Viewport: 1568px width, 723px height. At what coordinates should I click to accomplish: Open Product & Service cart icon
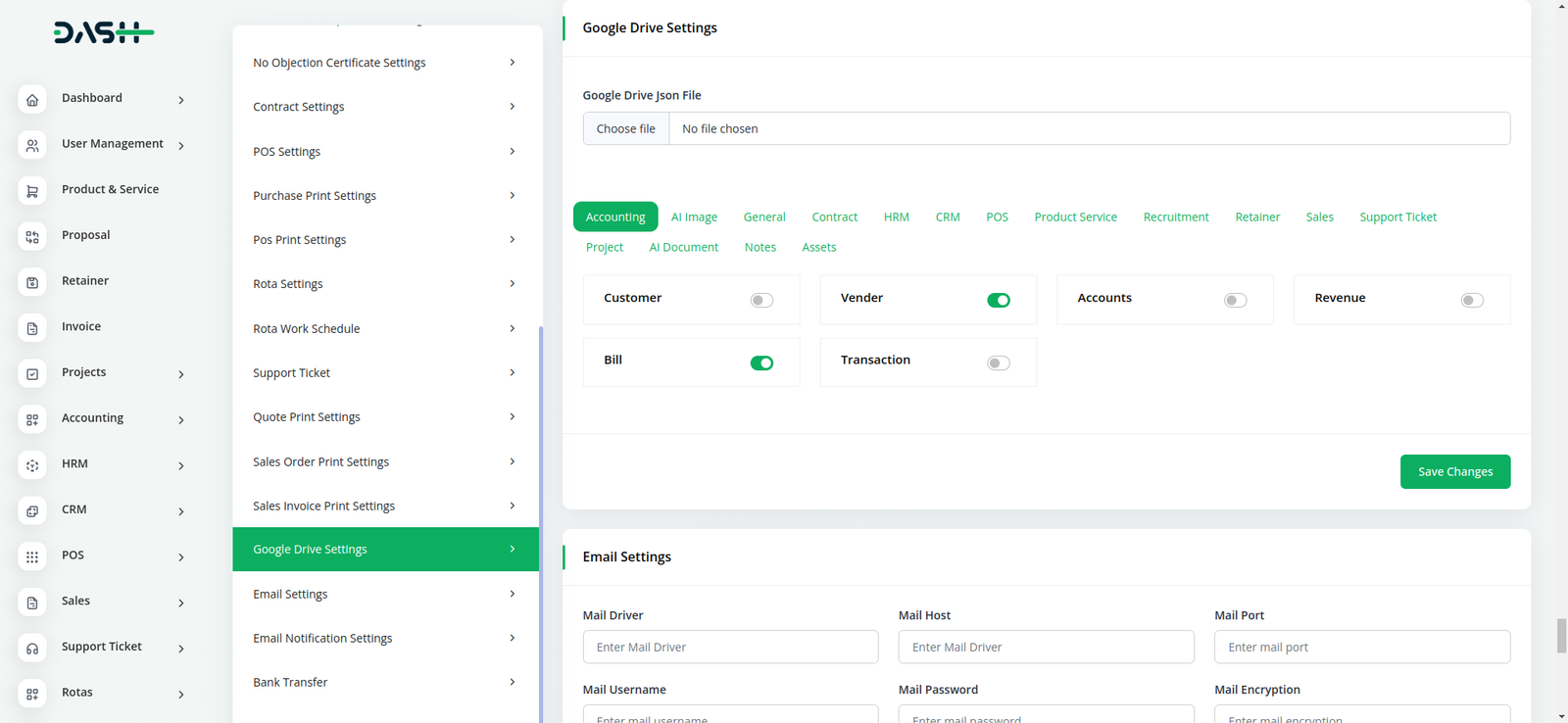(32, 191)
